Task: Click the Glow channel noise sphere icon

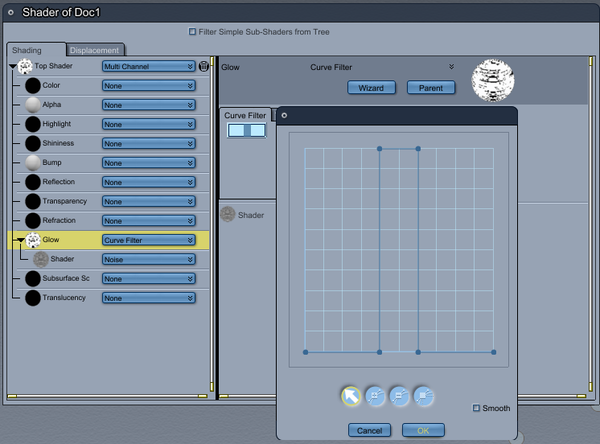Action: click(x=33, y=240)
